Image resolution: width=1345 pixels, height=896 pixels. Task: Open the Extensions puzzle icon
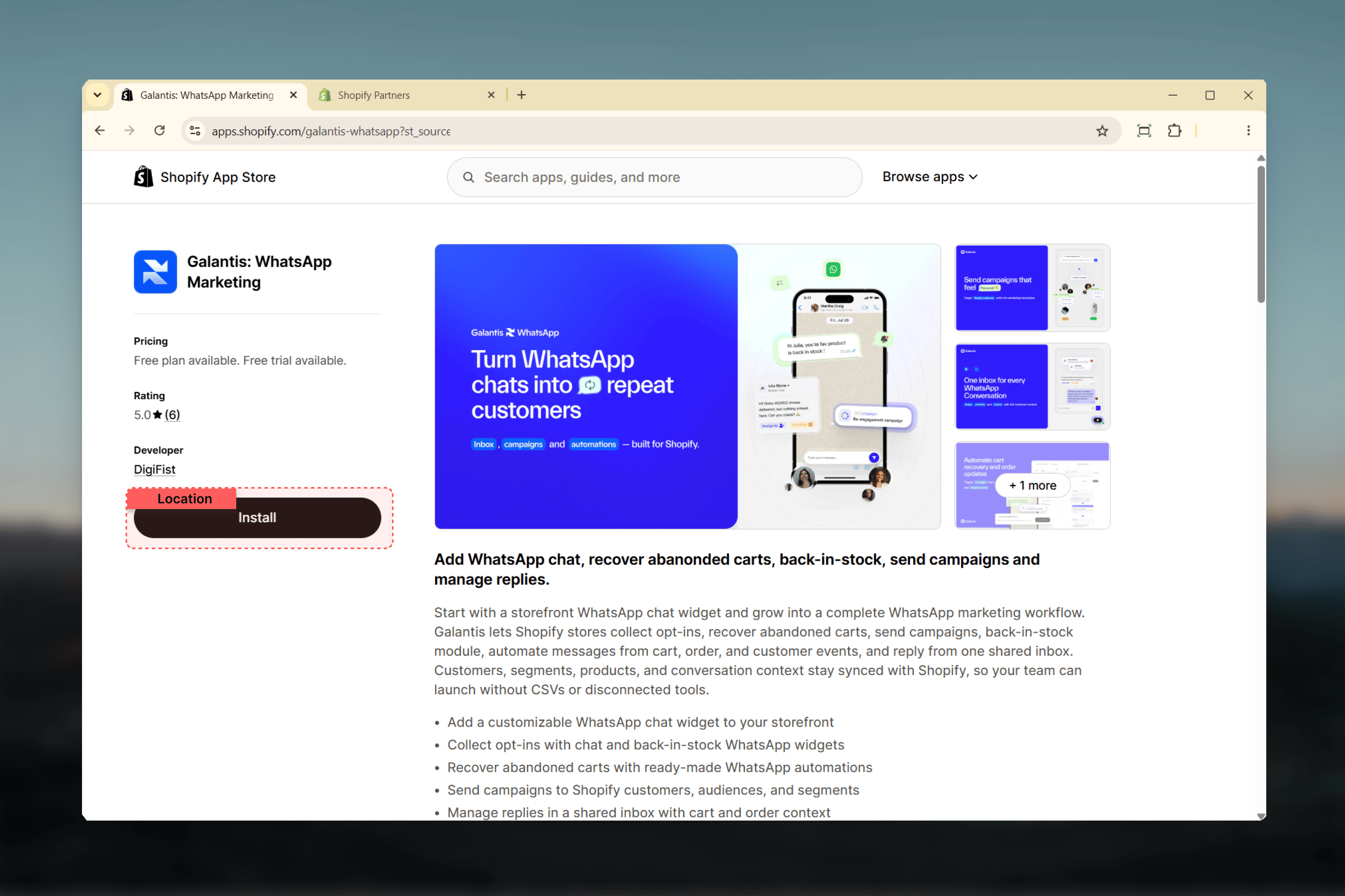click(x=1174, y=131)
